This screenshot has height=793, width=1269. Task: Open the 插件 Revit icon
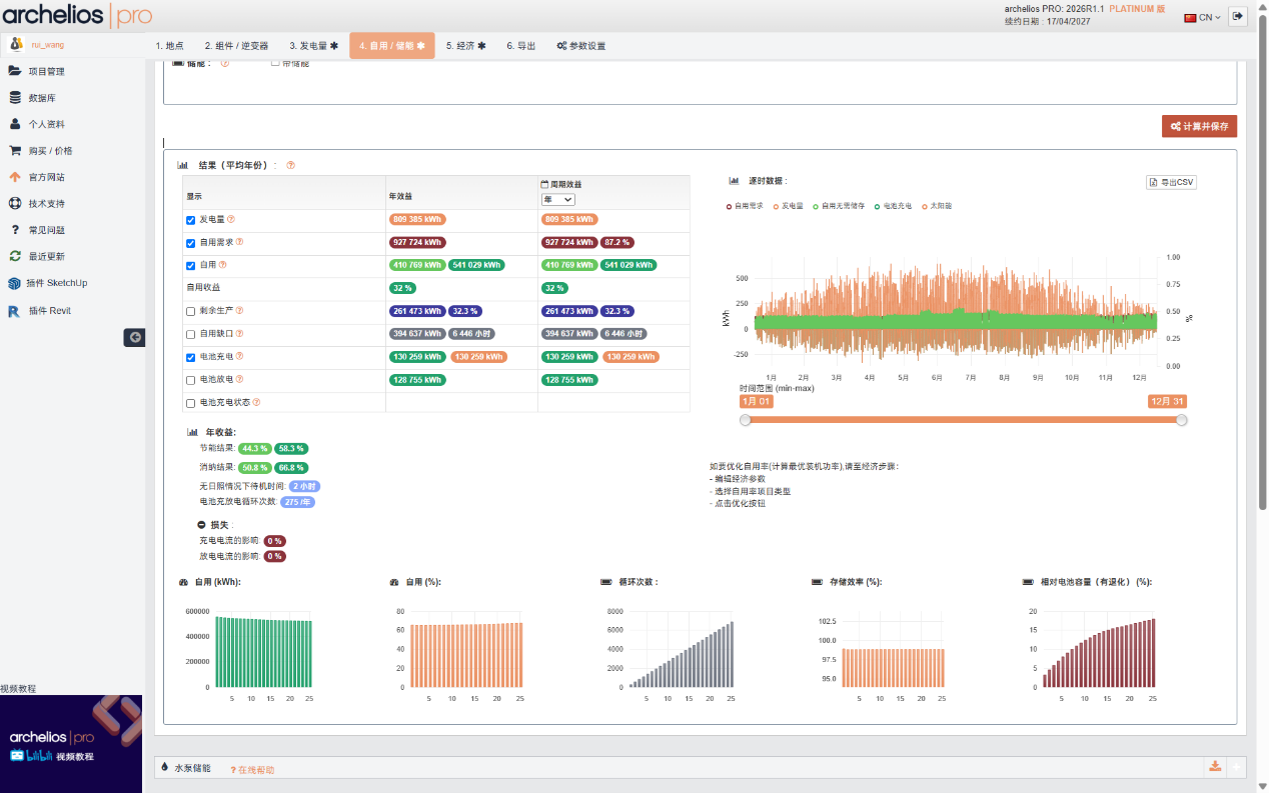[15, 311]
